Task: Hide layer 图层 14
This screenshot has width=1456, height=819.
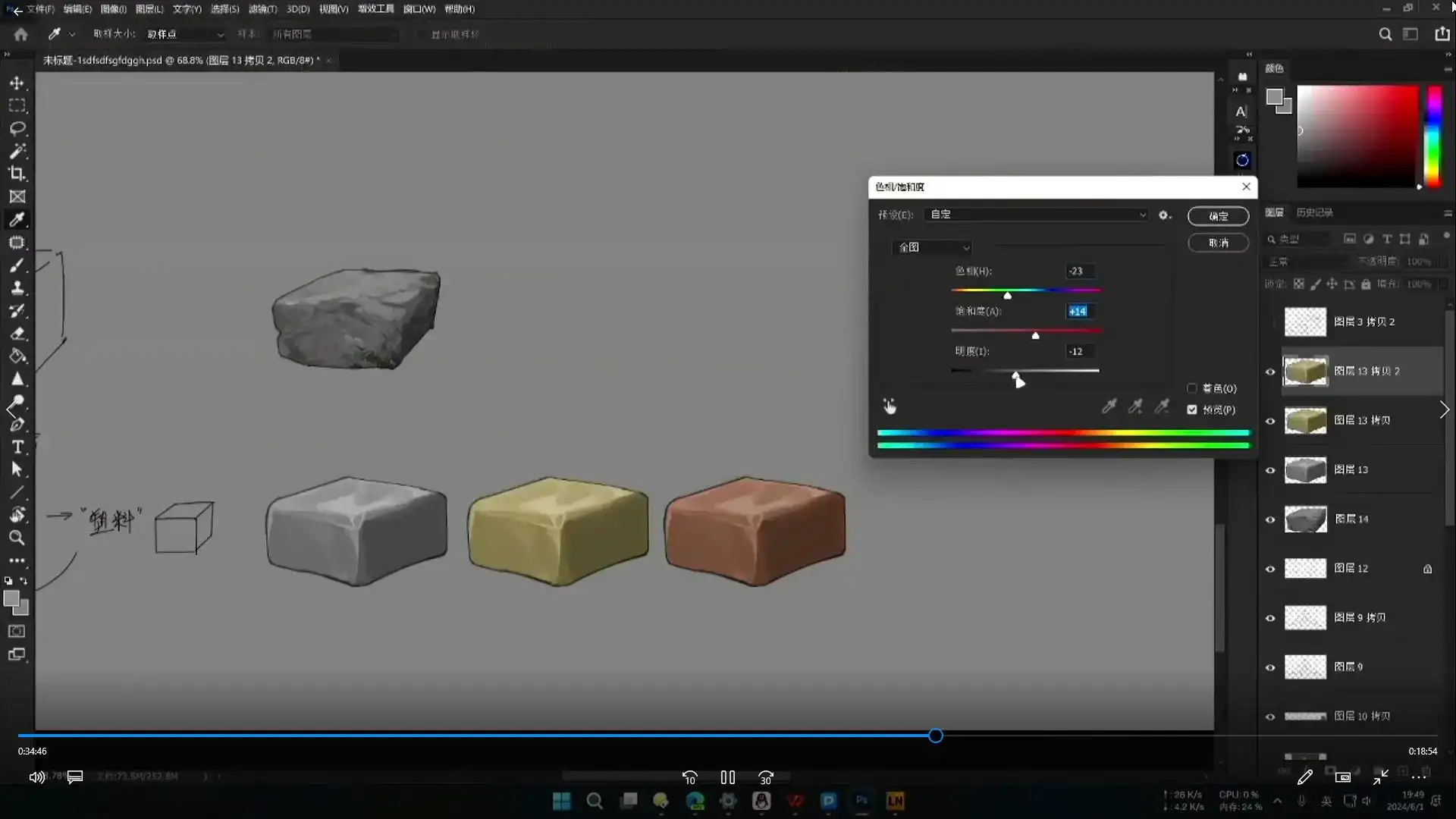Action: click(1270, 519)
